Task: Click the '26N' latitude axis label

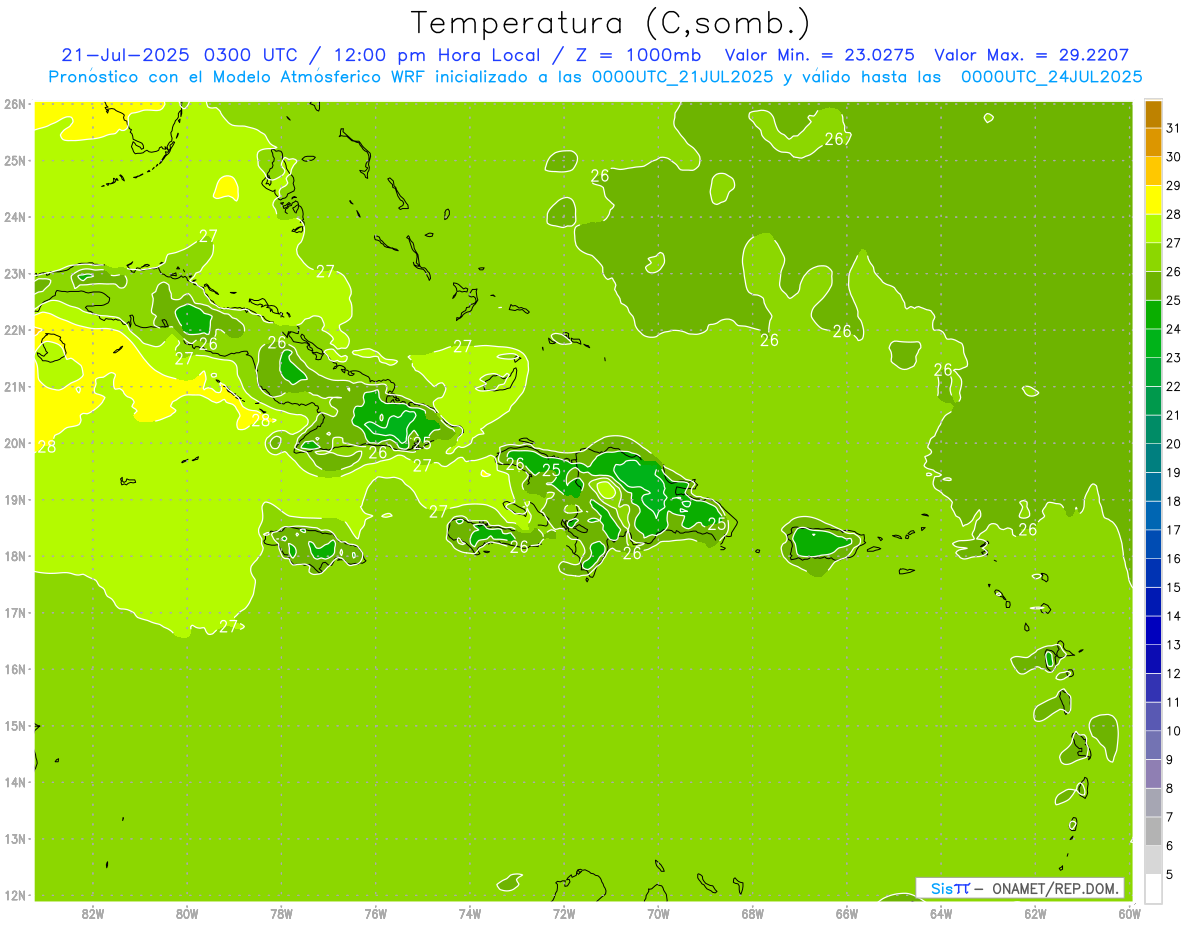Action: (14, 104)
